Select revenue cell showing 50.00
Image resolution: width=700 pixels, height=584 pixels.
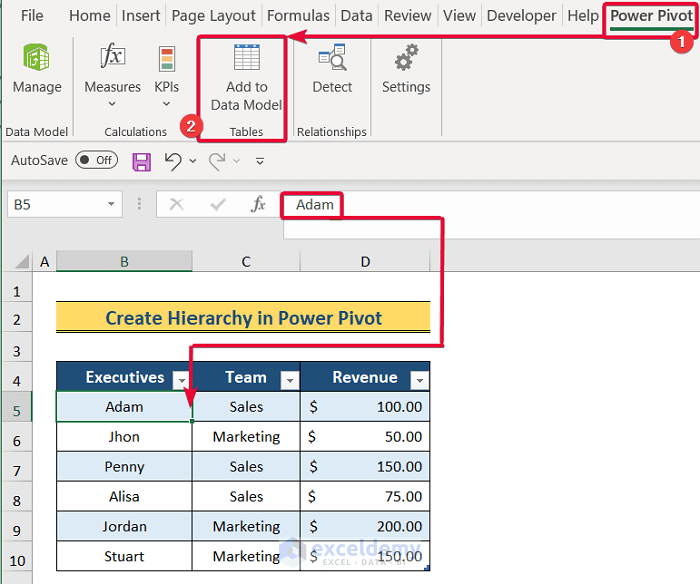coord(365,437)
